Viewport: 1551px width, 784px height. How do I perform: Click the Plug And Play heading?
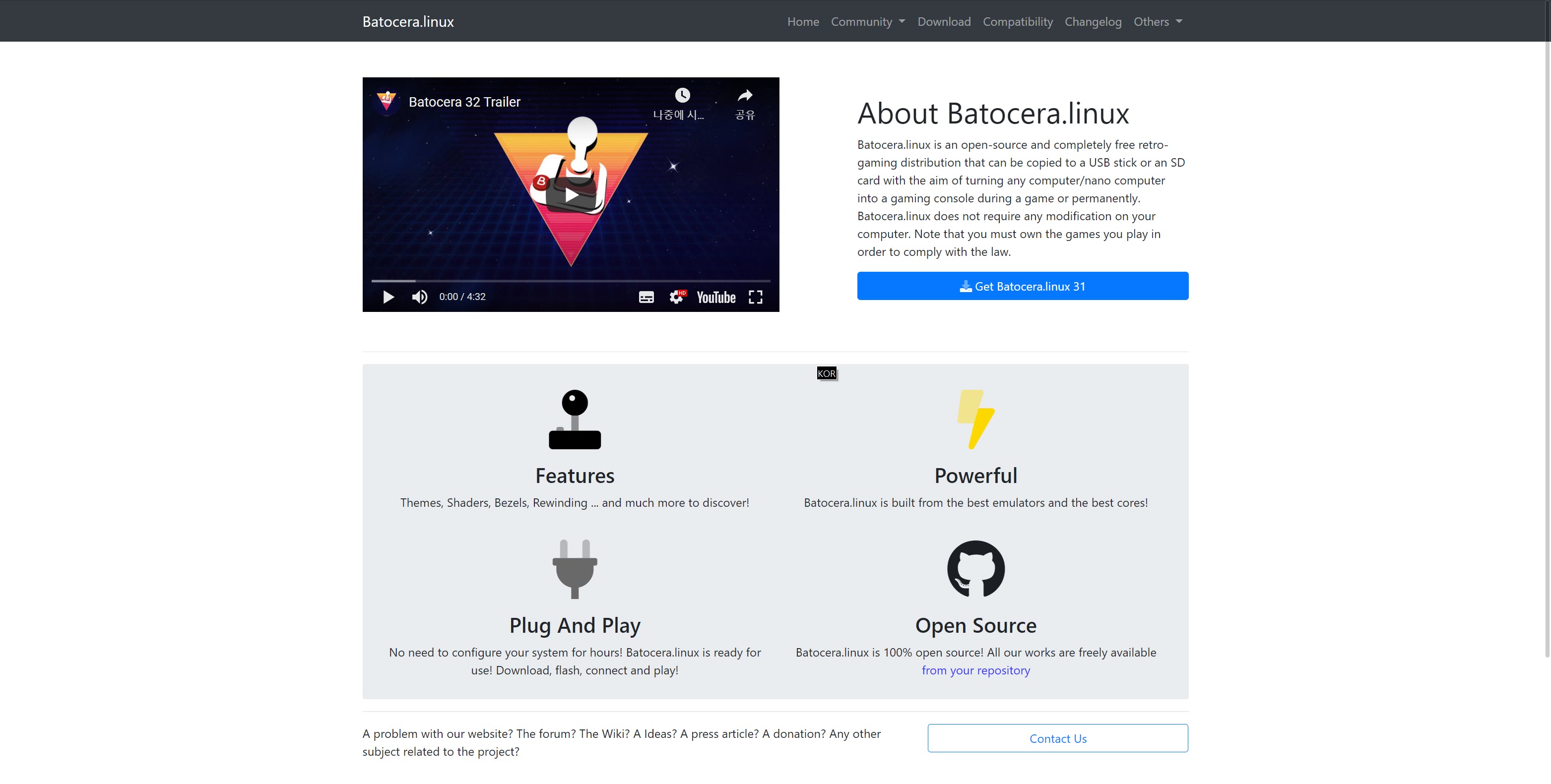pos(575,626)
